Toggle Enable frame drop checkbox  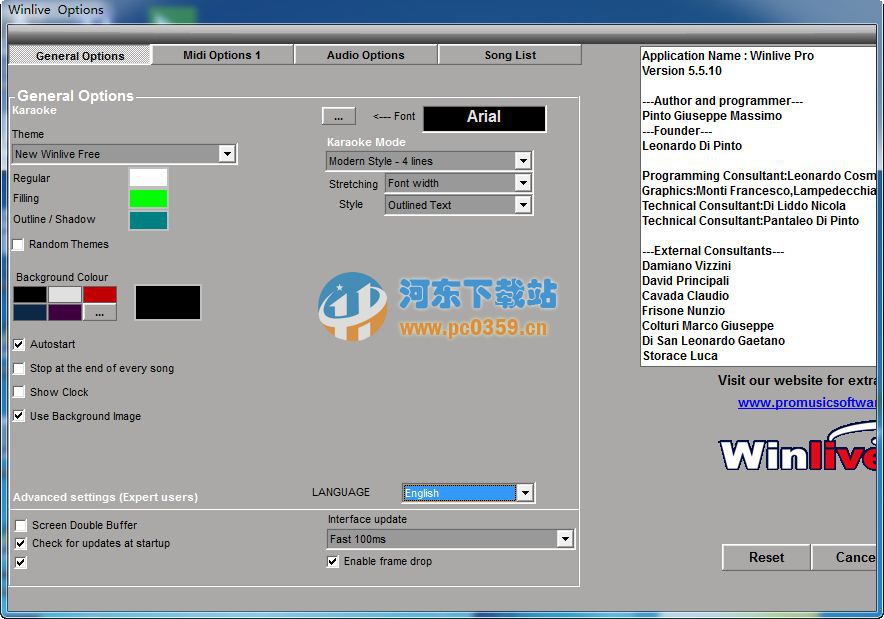pyautogui.click(x=333, y=561)
